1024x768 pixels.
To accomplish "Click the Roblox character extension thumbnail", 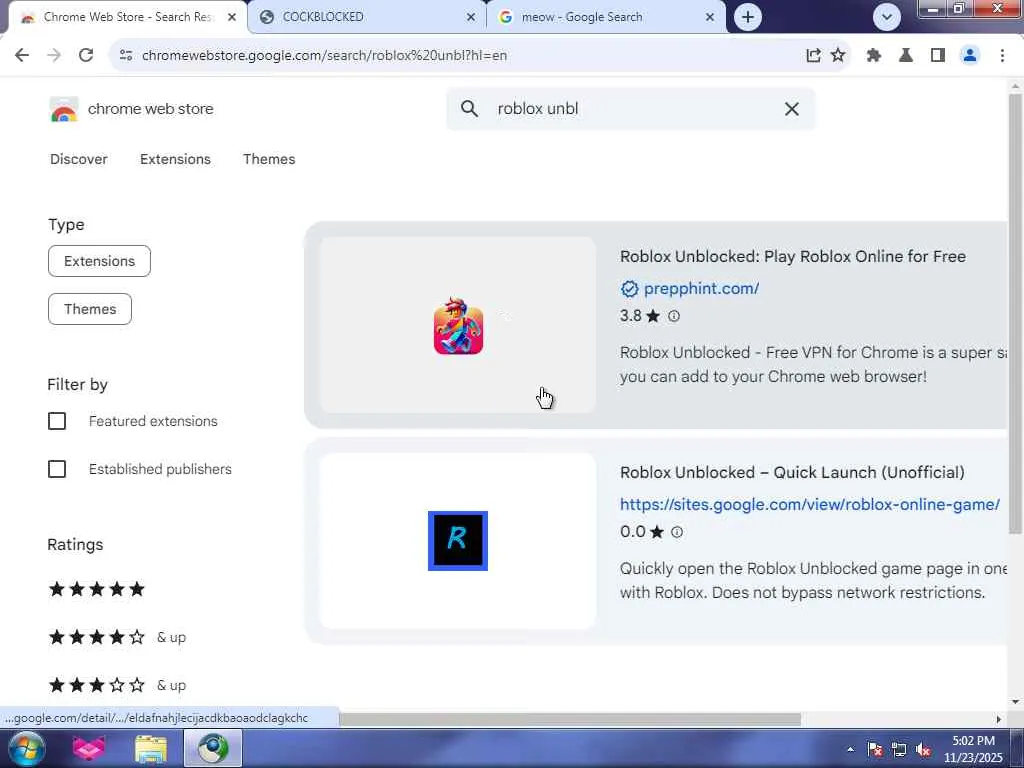I will [458, 325].
